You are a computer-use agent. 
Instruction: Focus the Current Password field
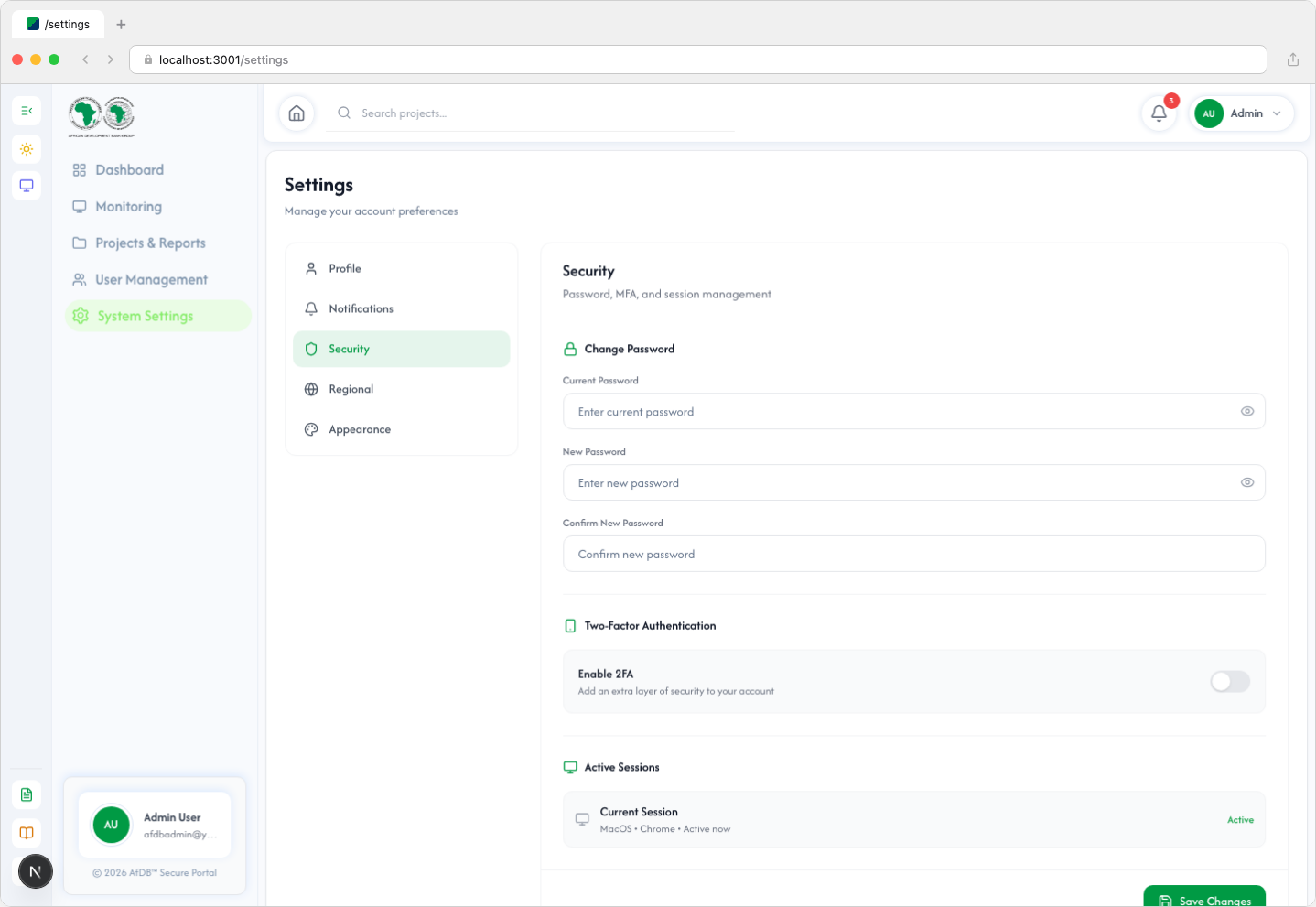tap(914, 412)
